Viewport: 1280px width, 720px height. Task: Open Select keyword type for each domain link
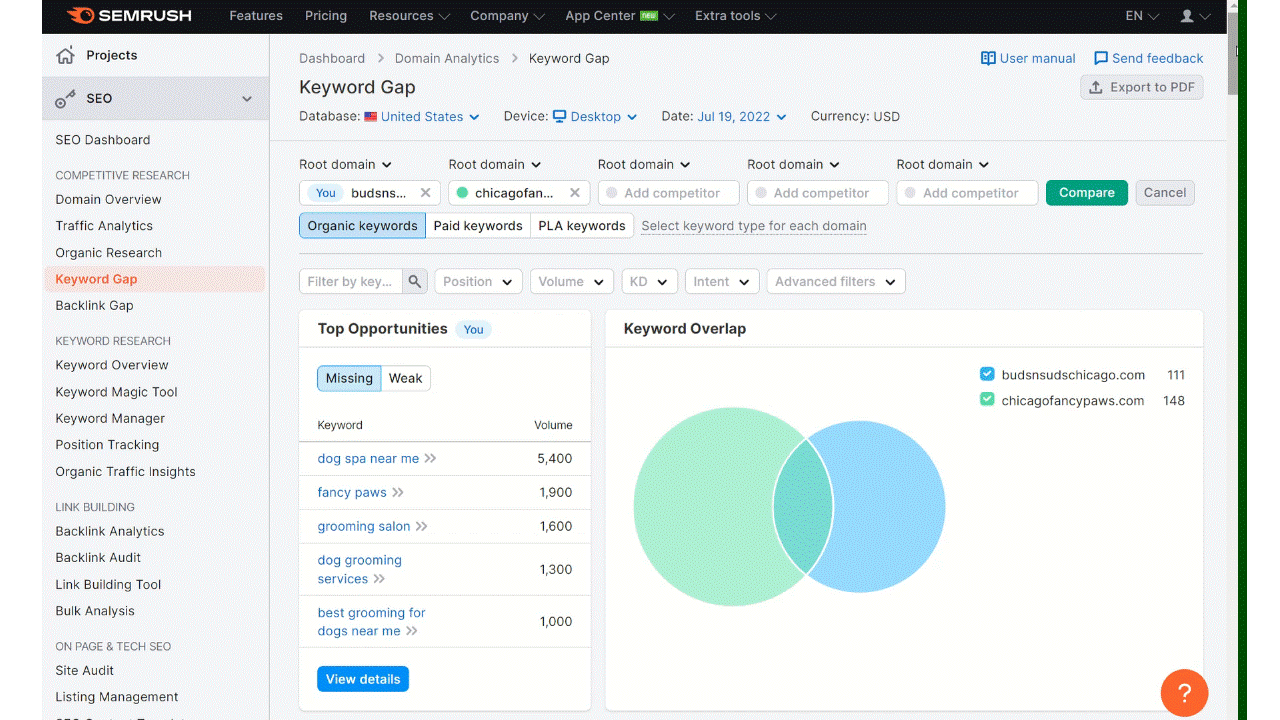[754, 226]
